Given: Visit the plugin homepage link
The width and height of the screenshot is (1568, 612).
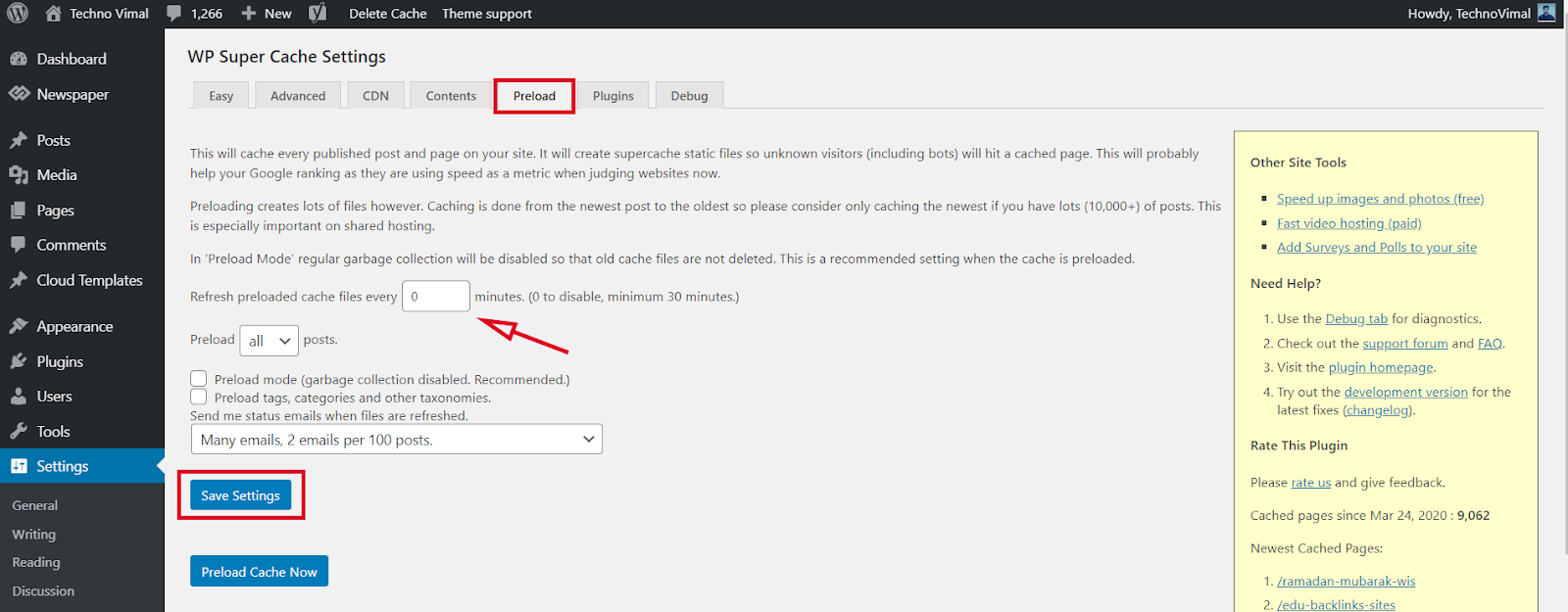Looking at the screenshot, I should tap(1381, 368).
